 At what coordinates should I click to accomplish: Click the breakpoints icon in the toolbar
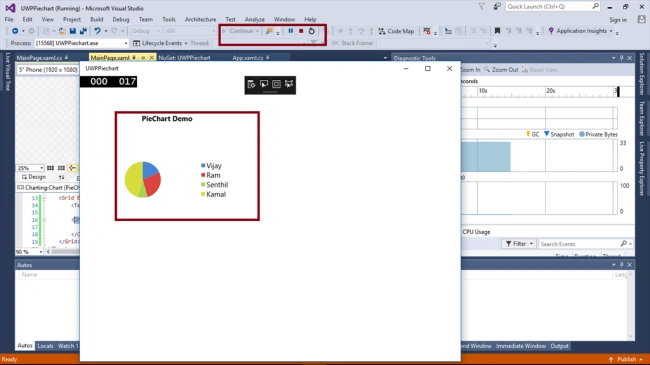point(427,31)
